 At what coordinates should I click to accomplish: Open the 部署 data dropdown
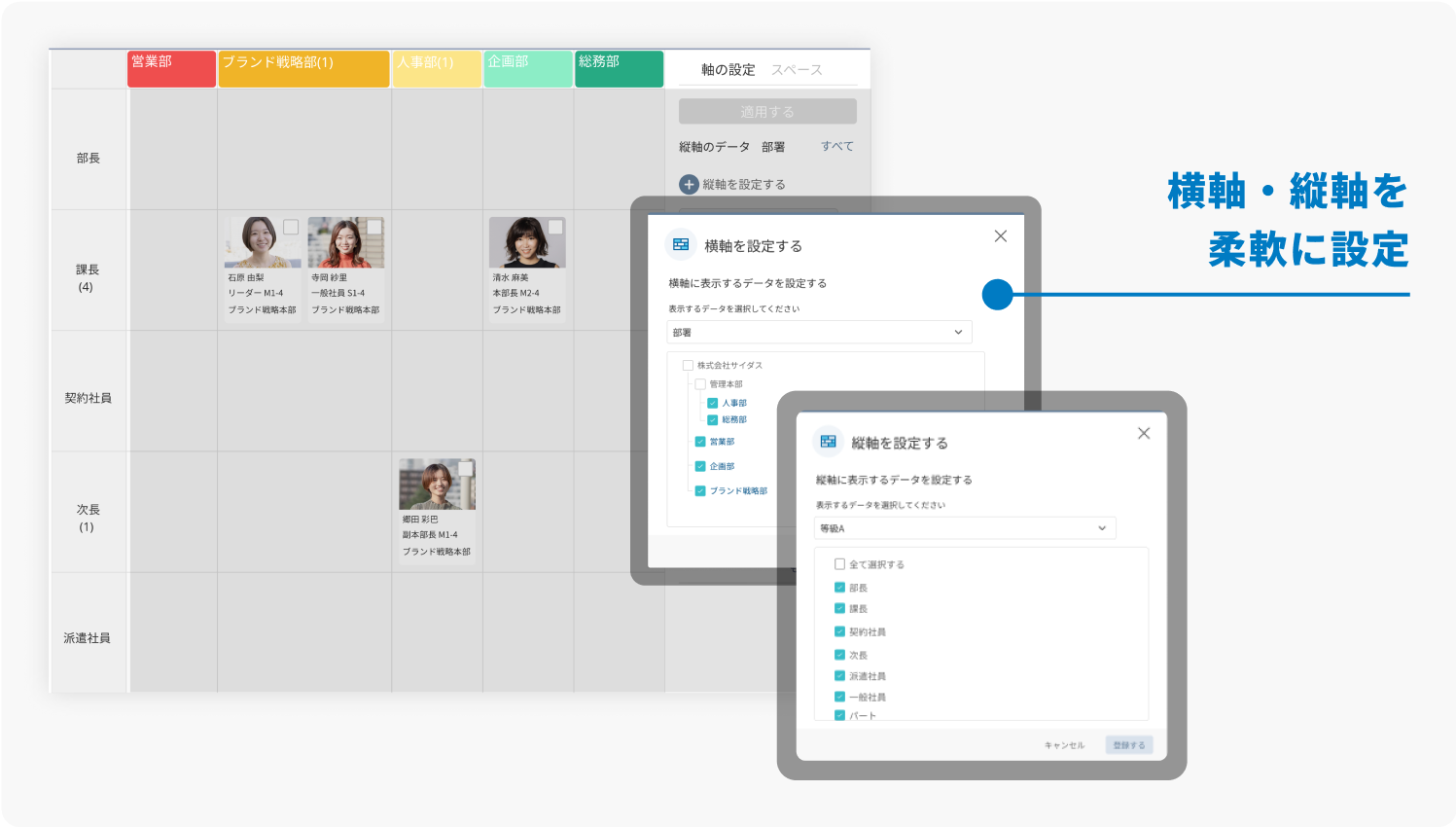(x=819, y=333)
